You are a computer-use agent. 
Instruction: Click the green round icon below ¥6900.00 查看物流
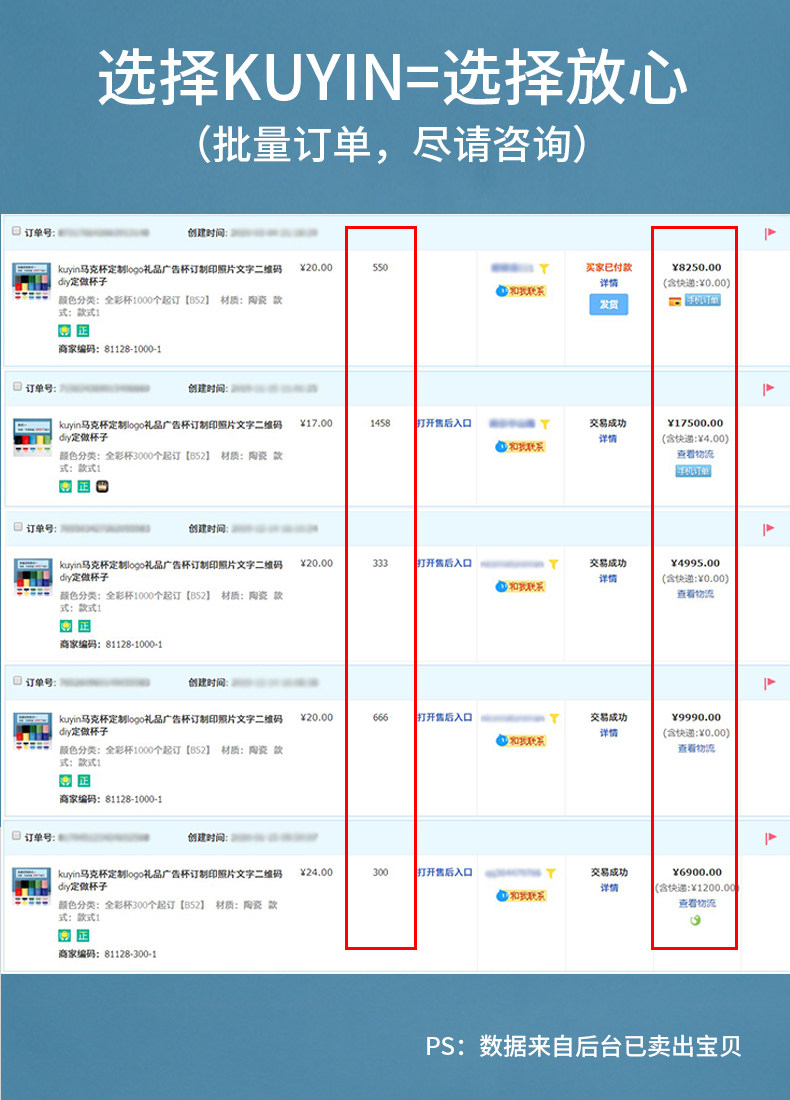click(x=695, y=920)
